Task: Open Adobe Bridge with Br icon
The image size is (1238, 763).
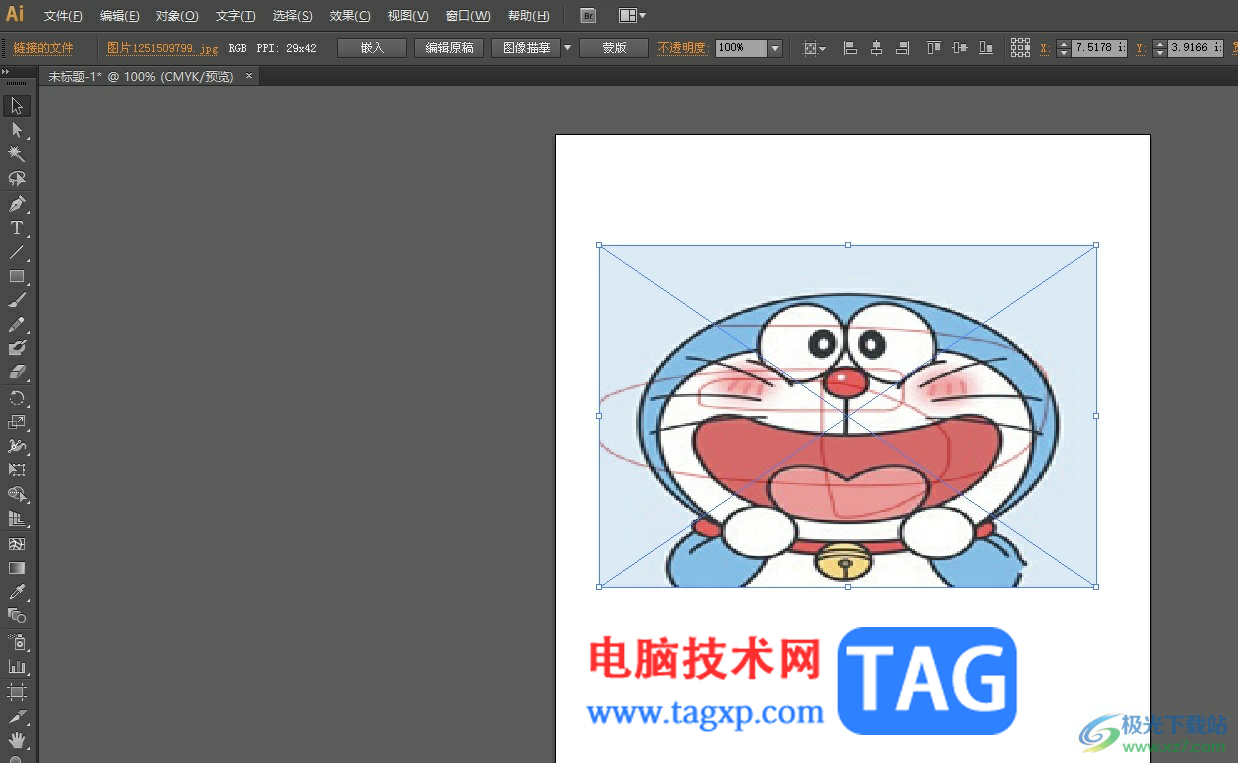Action: [x=588, y=16]
